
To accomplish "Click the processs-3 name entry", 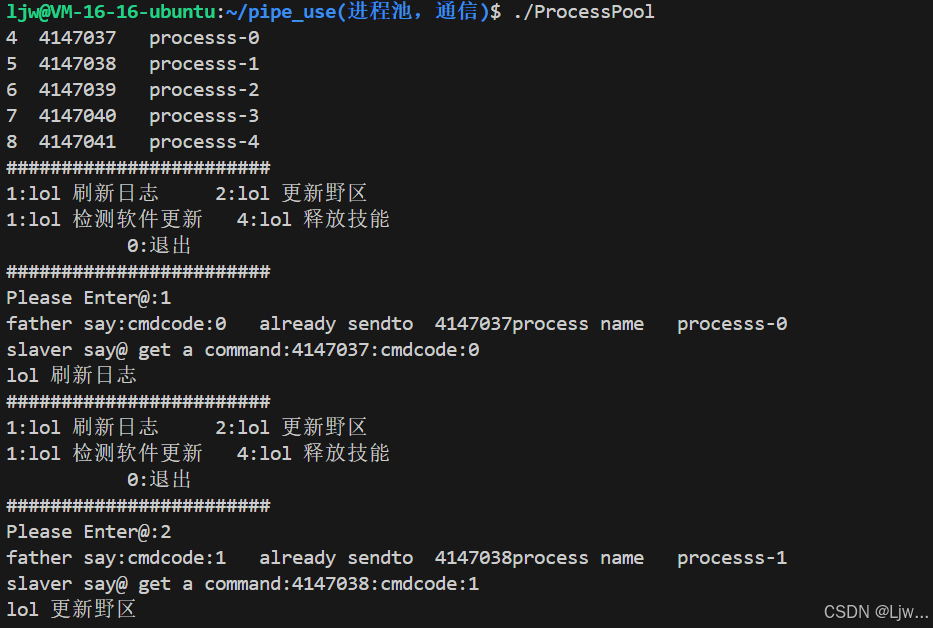I will [x=204, y=116].
